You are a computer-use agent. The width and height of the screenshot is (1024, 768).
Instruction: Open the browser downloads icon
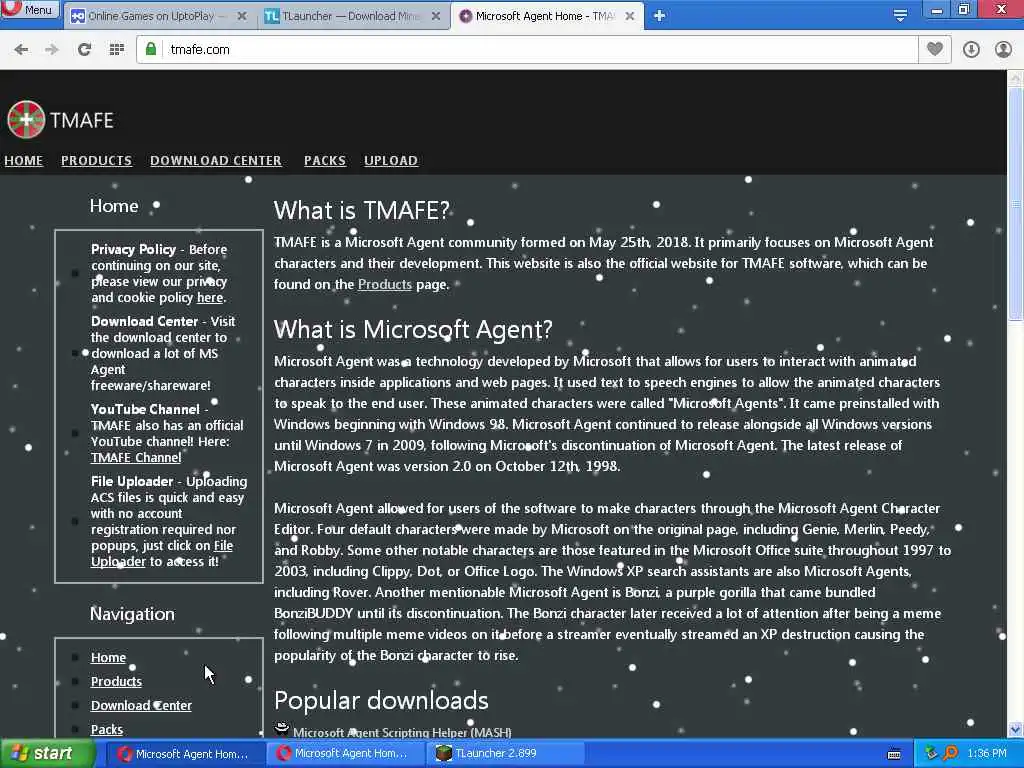[971, 50]
